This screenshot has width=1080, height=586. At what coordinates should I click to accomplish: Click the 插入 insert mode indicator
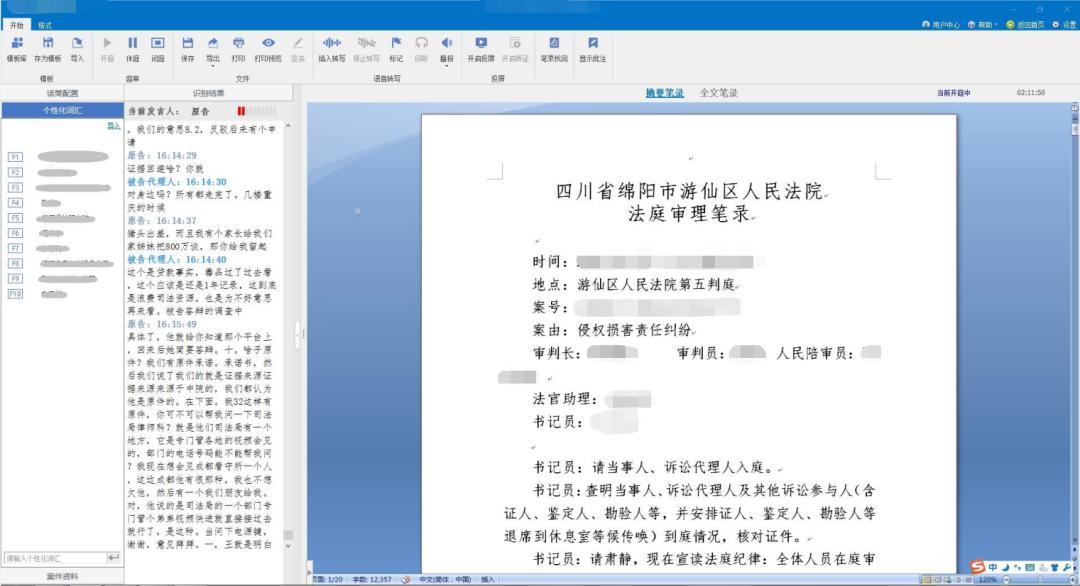click(x=488, y=580)
